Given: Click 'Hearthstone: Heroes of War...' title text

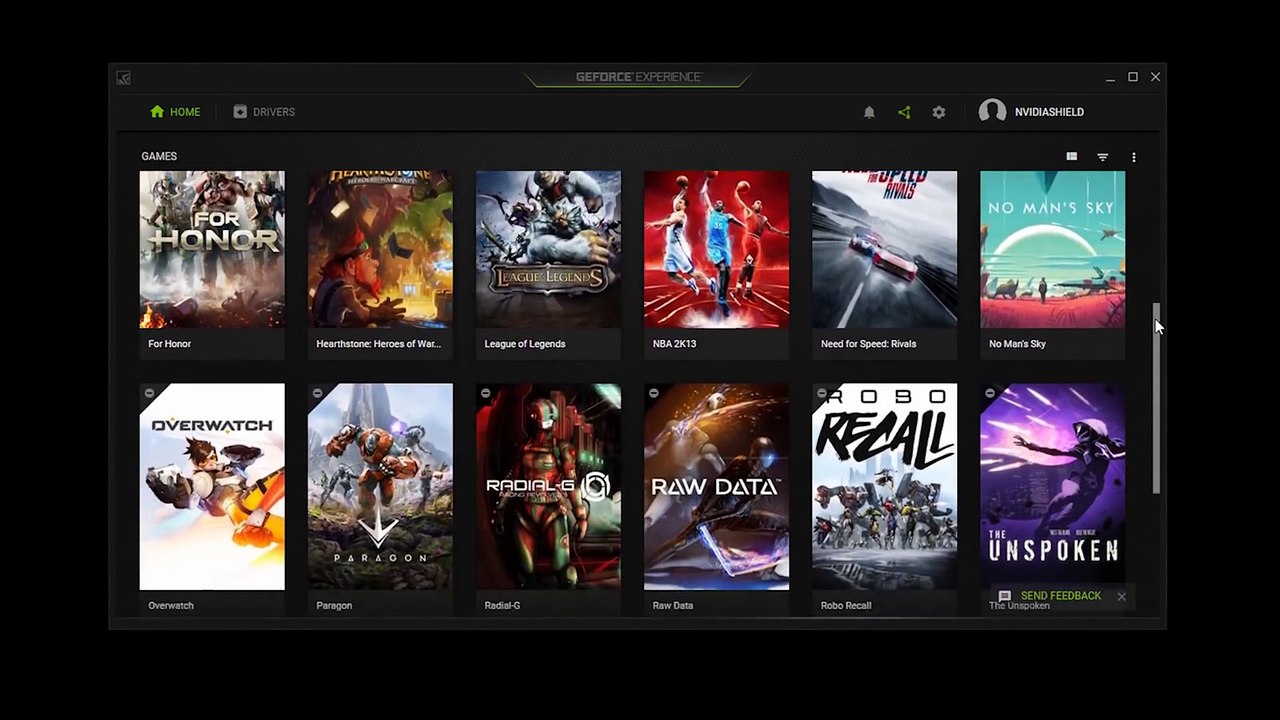Looking at the screenshot, I should tap(378, 344).
